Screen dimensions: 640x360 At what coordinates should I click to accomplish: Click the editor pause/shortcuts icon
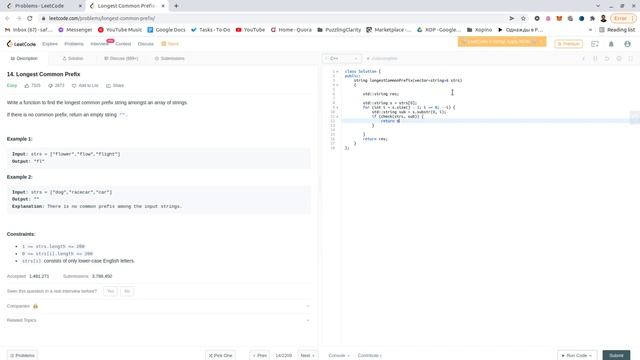click(596, 59)
